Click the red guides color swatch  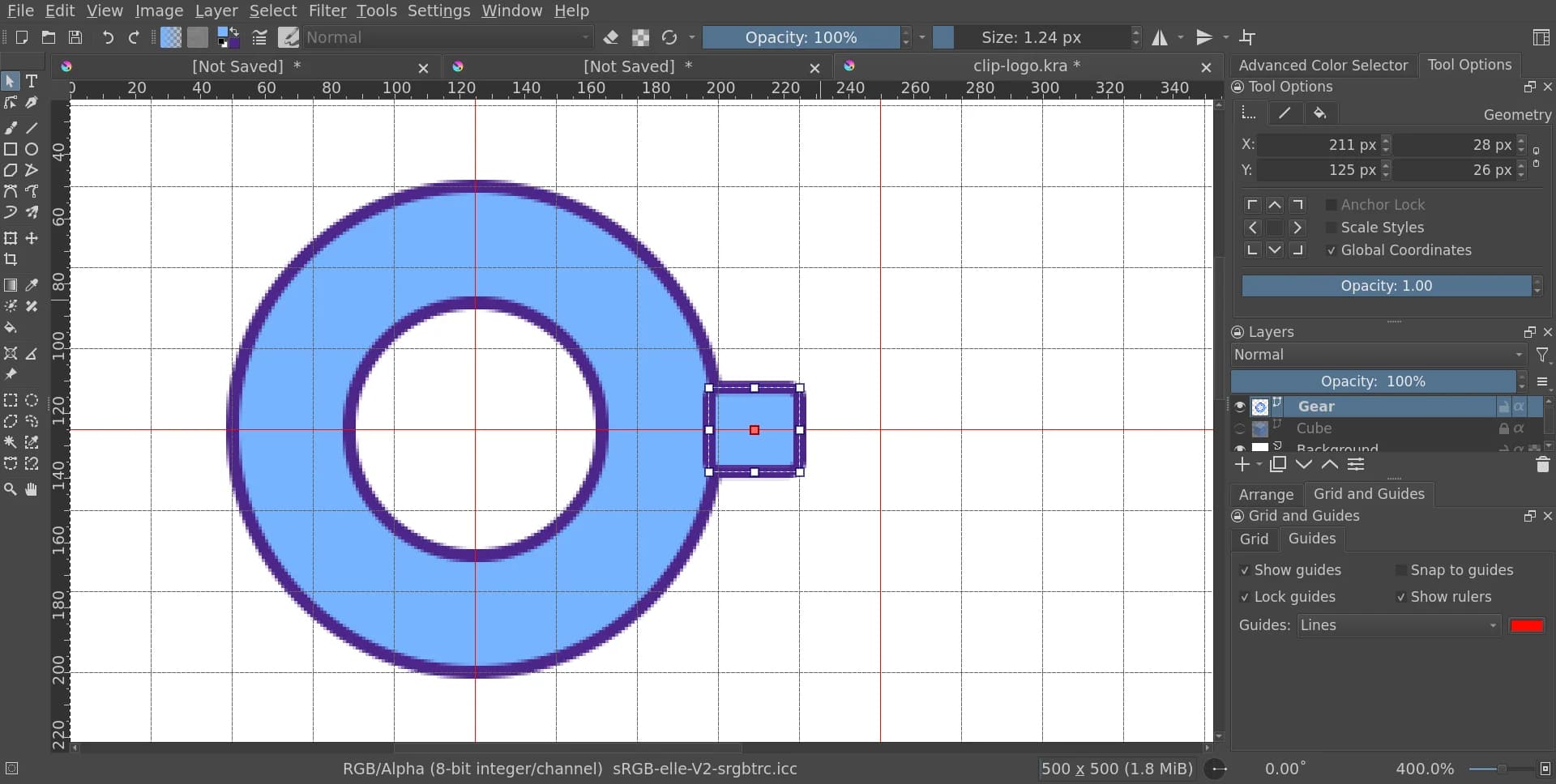pos(1527,625)
